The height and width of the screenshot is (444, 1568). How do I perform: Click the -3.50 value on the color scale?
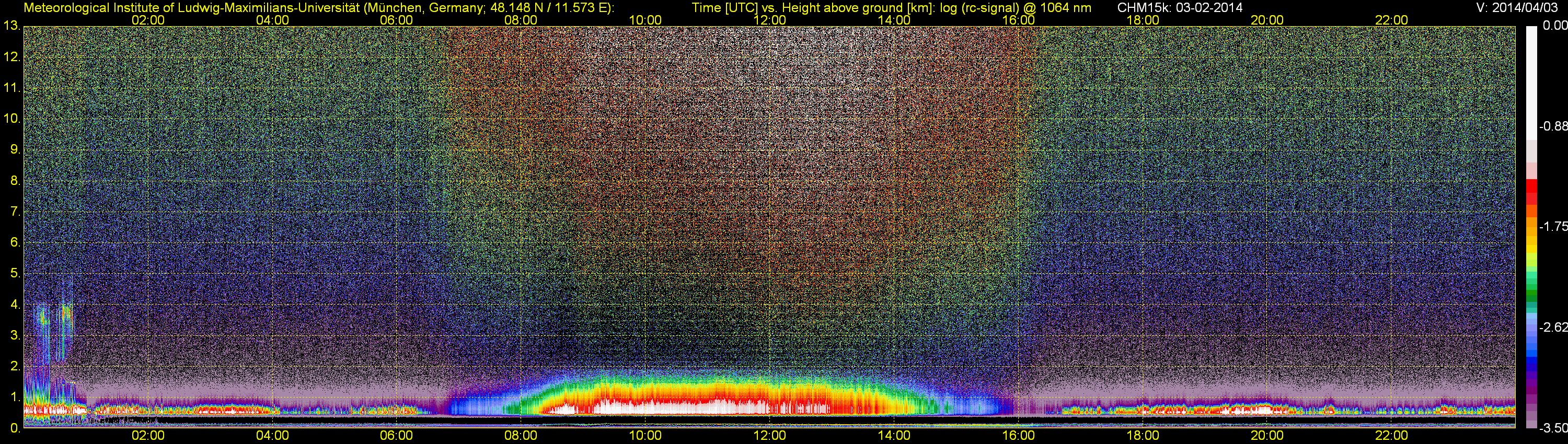[x=1553, y=428]
